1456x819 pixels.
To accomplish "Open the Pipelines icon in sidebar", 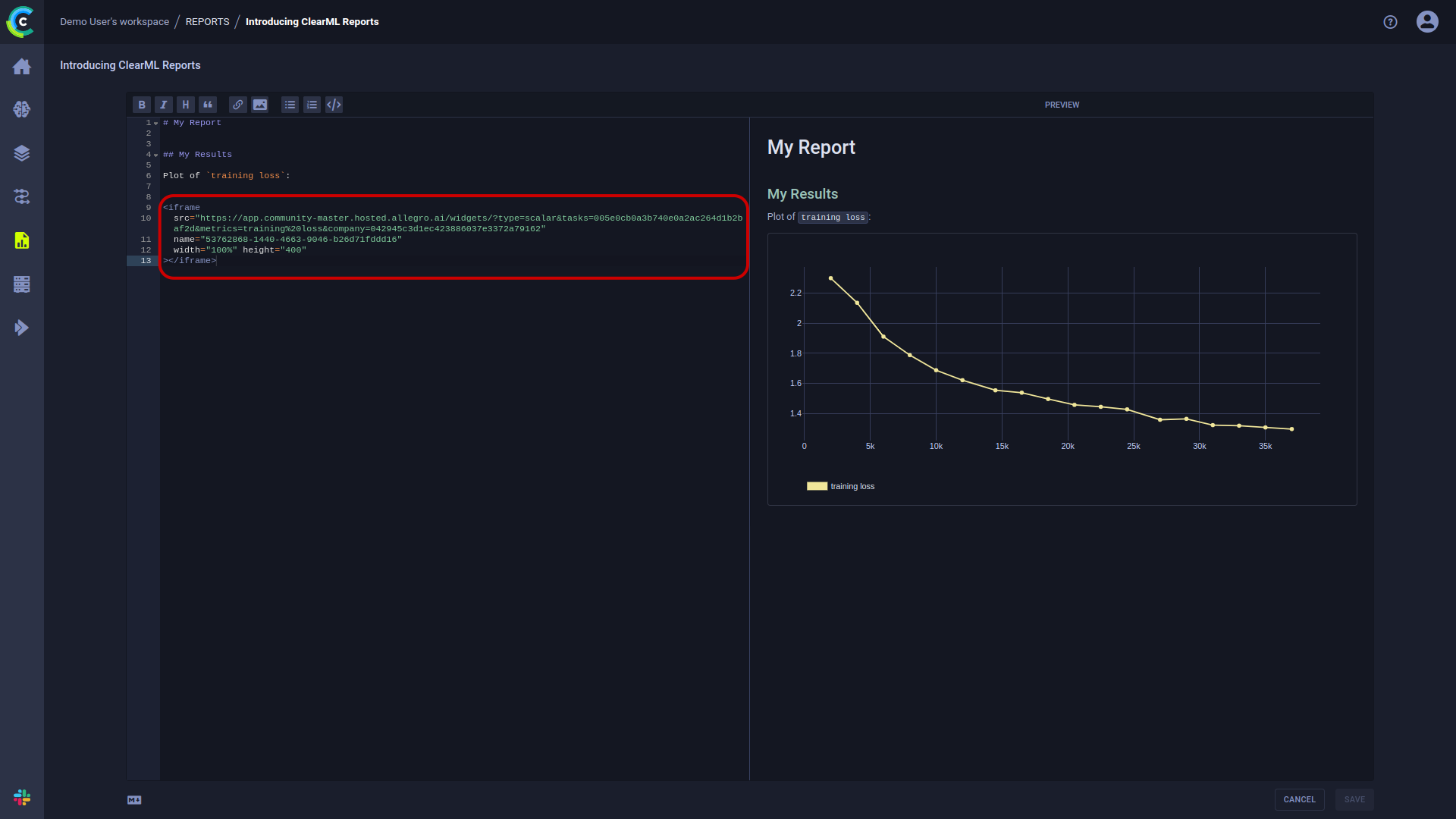I will tap(22, 197).
